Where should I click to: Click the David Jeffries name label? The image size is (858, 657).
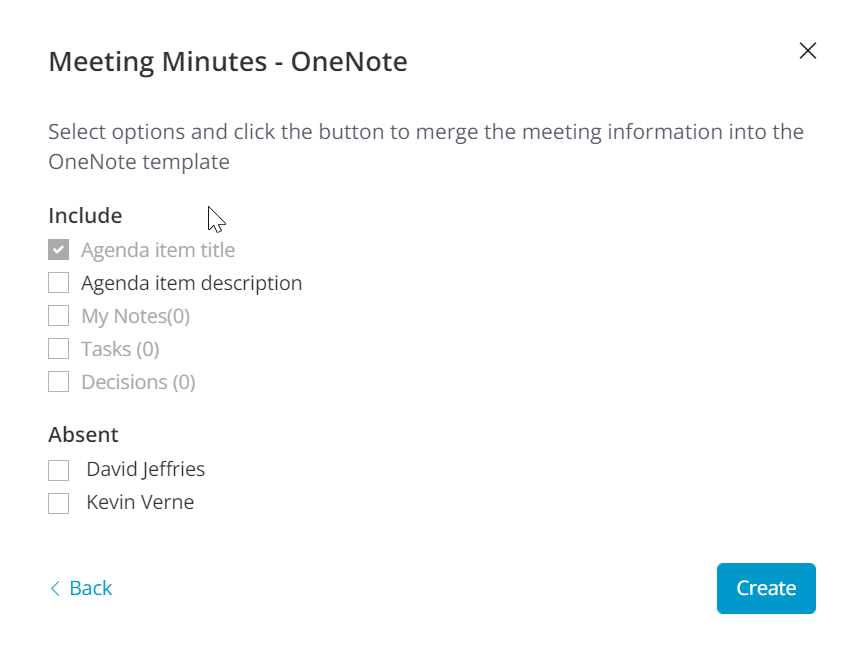coord(145,469)
